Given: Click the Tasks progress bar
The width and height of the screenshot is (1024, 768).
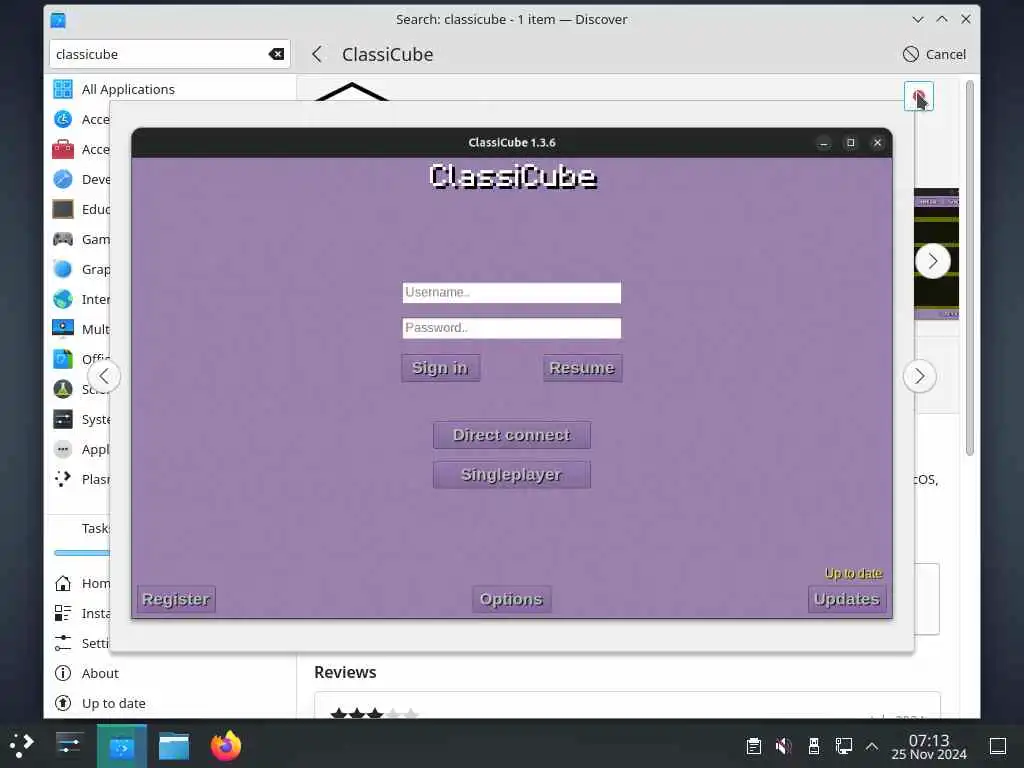Looking at the screenshot, I should point(82,553).
